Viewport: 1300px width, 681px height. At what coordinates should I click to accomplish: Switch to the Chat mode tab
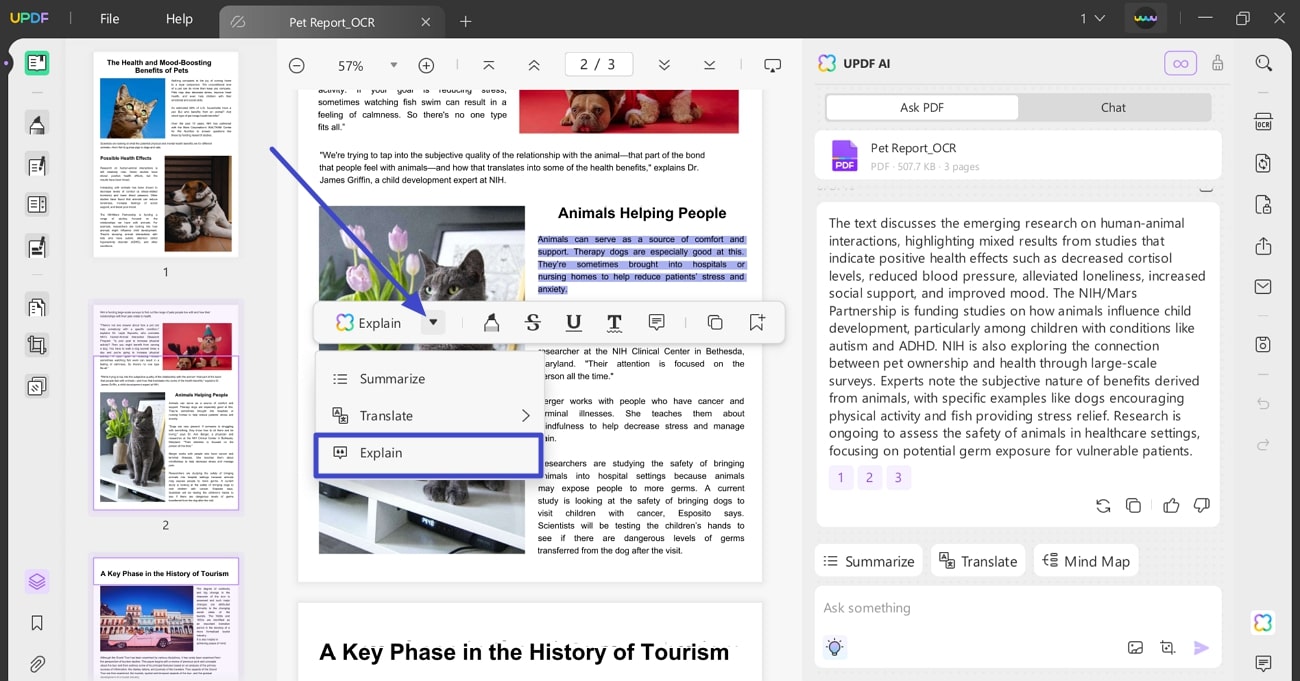[x=1113, y=108]
